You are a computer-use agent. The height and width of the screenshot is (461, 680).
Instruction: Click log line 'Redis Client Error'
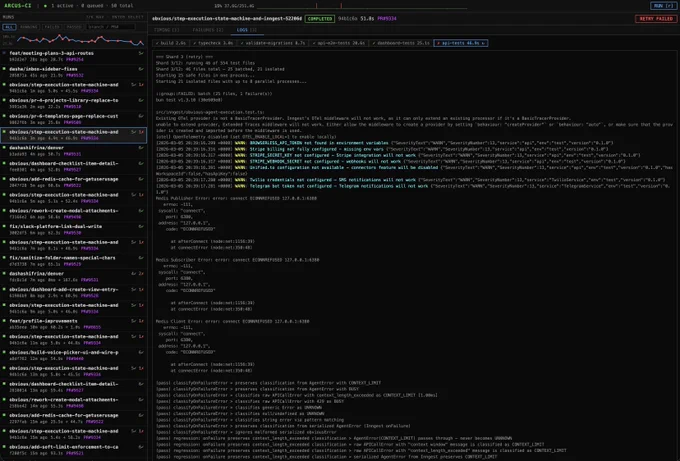click(233, 321)
